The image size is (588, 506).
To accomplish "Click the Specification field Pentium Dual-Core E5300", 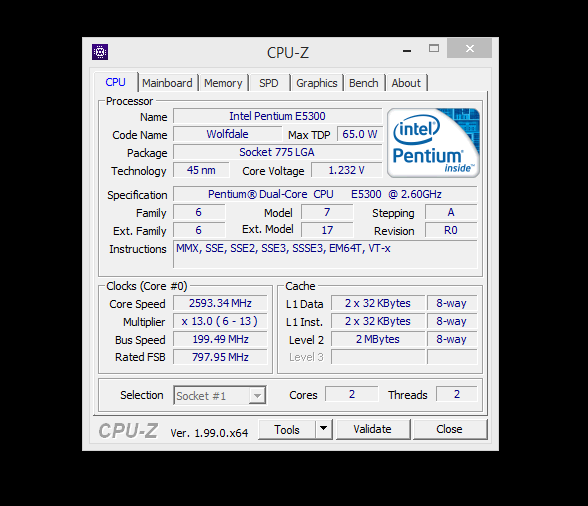I will pos(325,194).
